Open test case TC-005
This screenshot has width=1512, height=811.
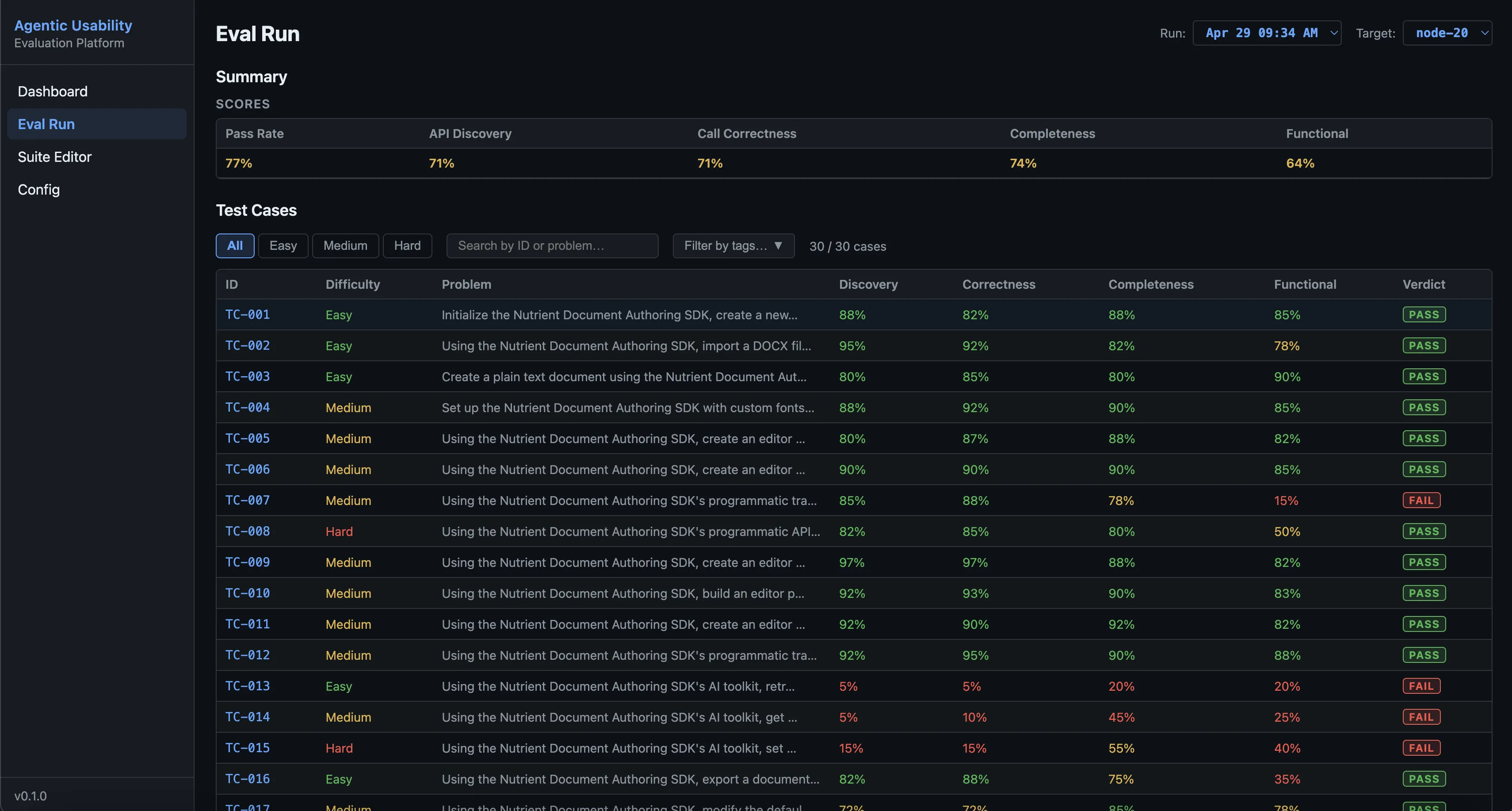pos(248,438)
